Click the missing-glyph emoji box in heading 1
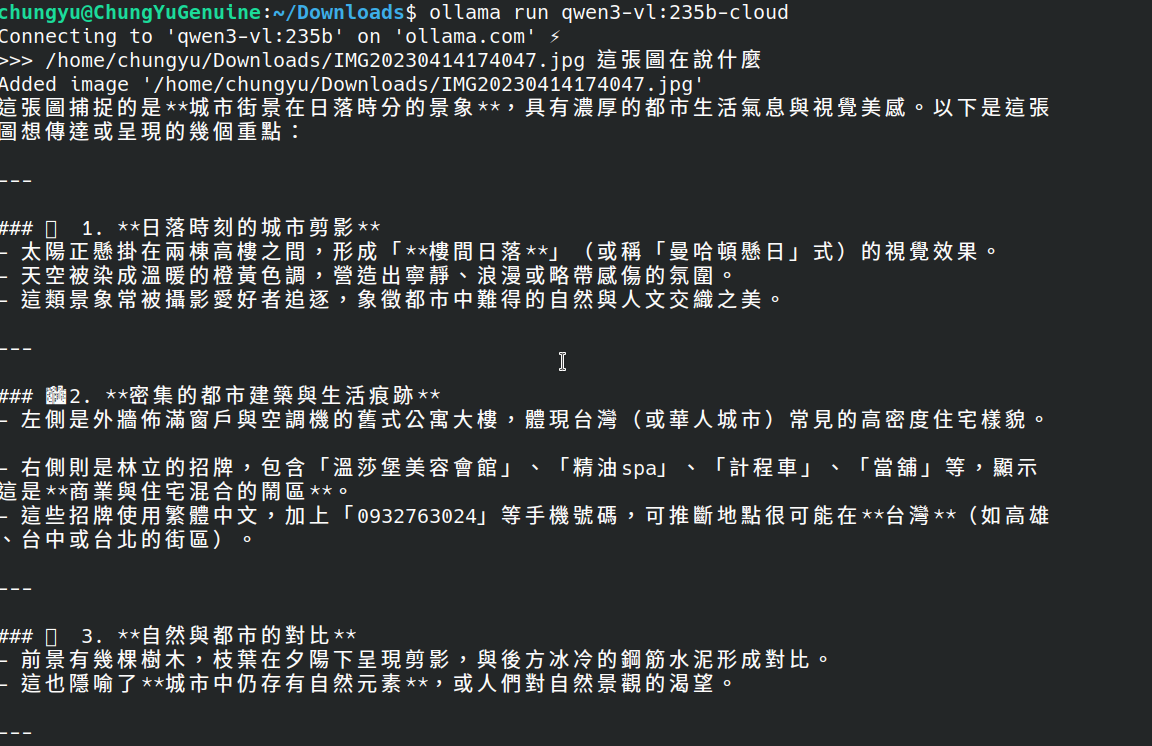The image size is (1152, 746). pos(51,228)
